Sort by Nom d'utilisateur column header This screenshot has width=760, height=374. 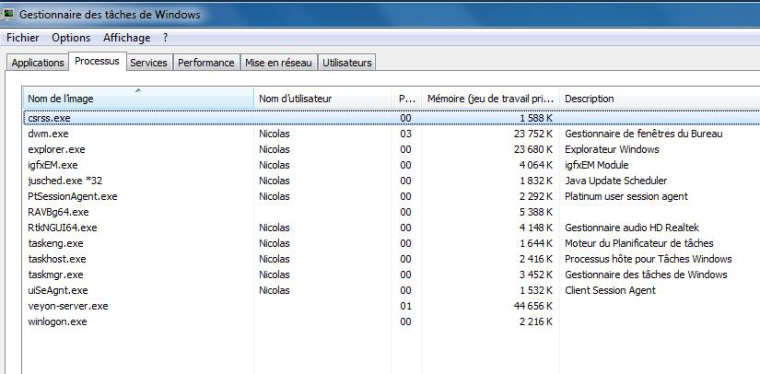(322, 98)
